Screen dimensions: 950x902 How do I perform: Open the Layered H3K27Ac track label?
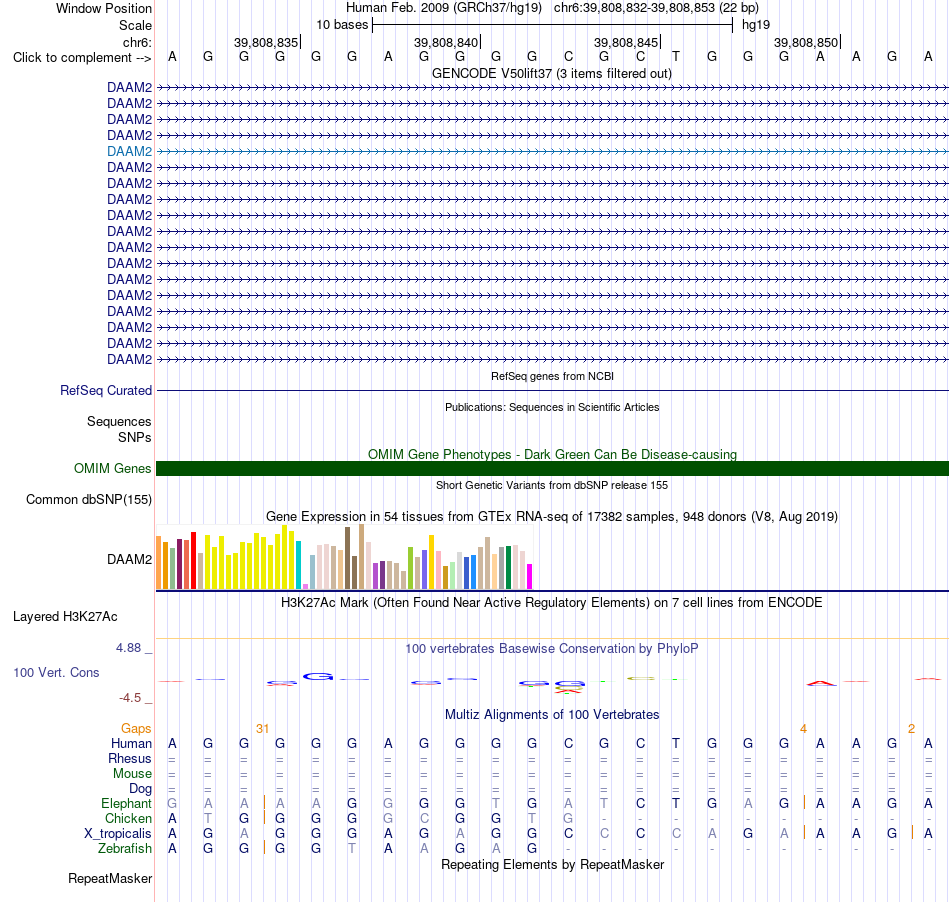65,617
